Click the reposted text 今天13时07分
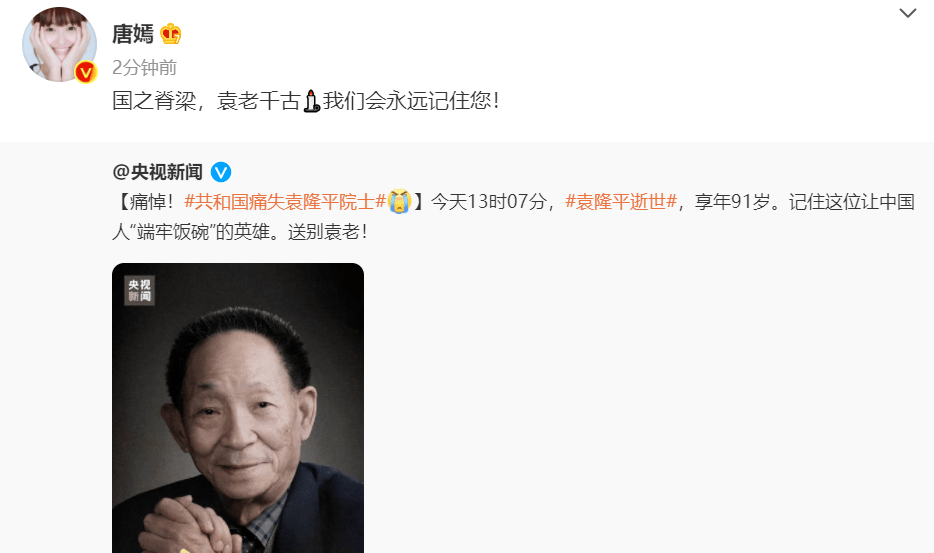The image size is (934, 553). [x=488, y=202]
